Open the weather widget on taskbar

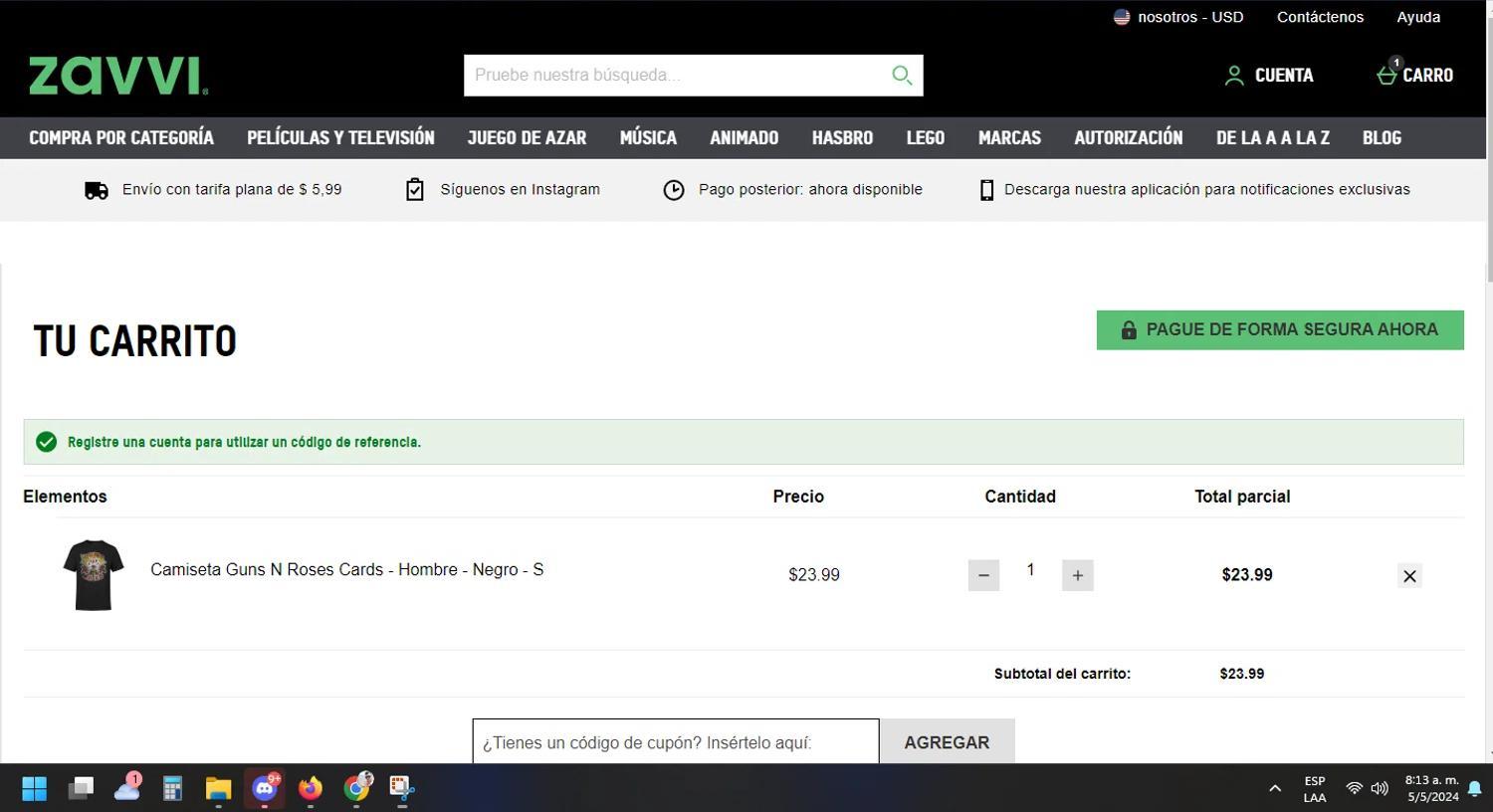tap(127, 789)
